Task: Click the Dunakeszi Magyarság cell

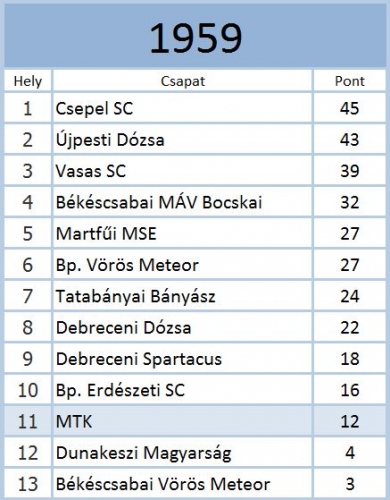Action: (x=182, y=453)
